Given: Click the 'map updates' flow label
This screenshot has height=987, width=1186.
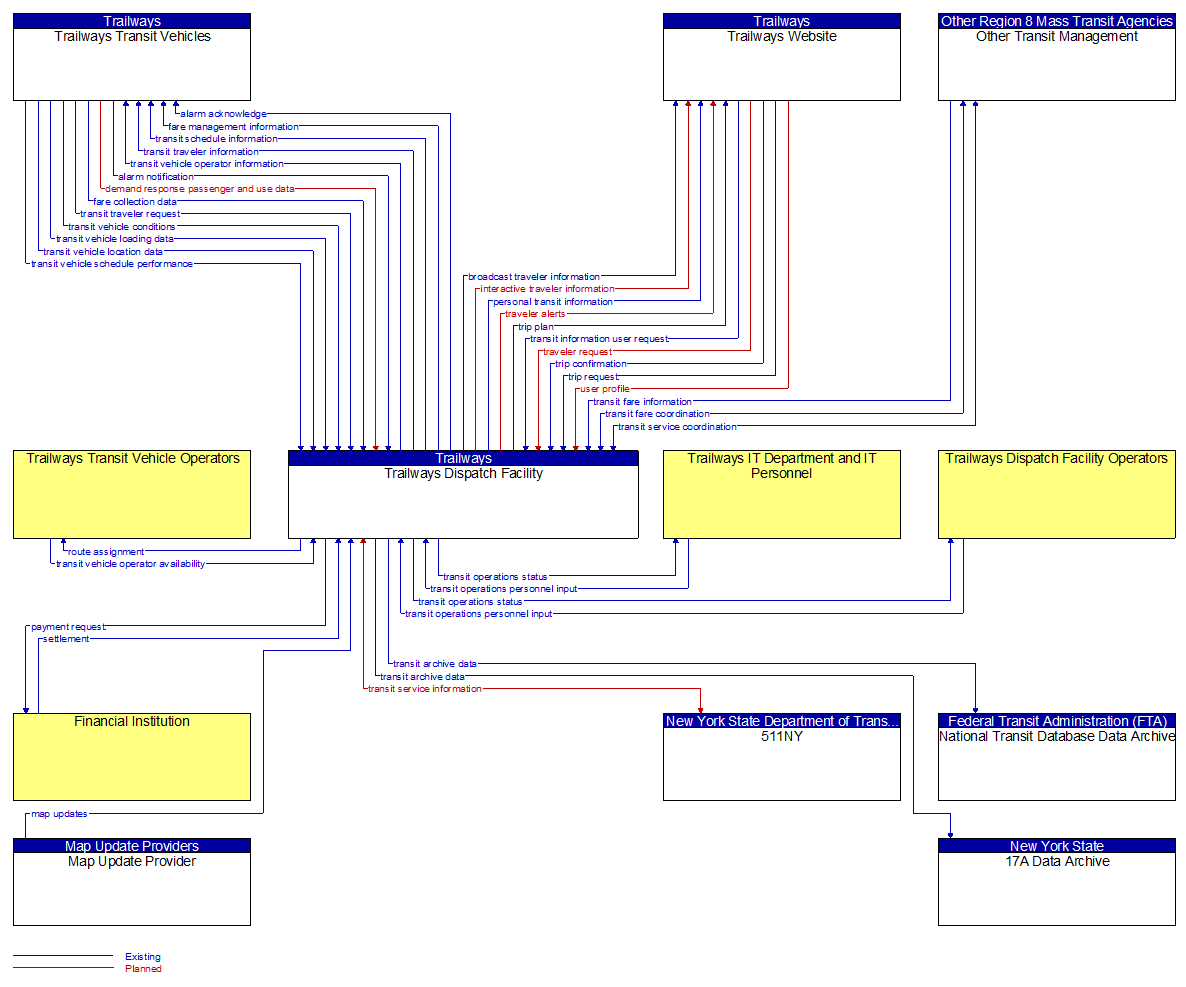Looking at the screenshot, I should tap(59, 814).
